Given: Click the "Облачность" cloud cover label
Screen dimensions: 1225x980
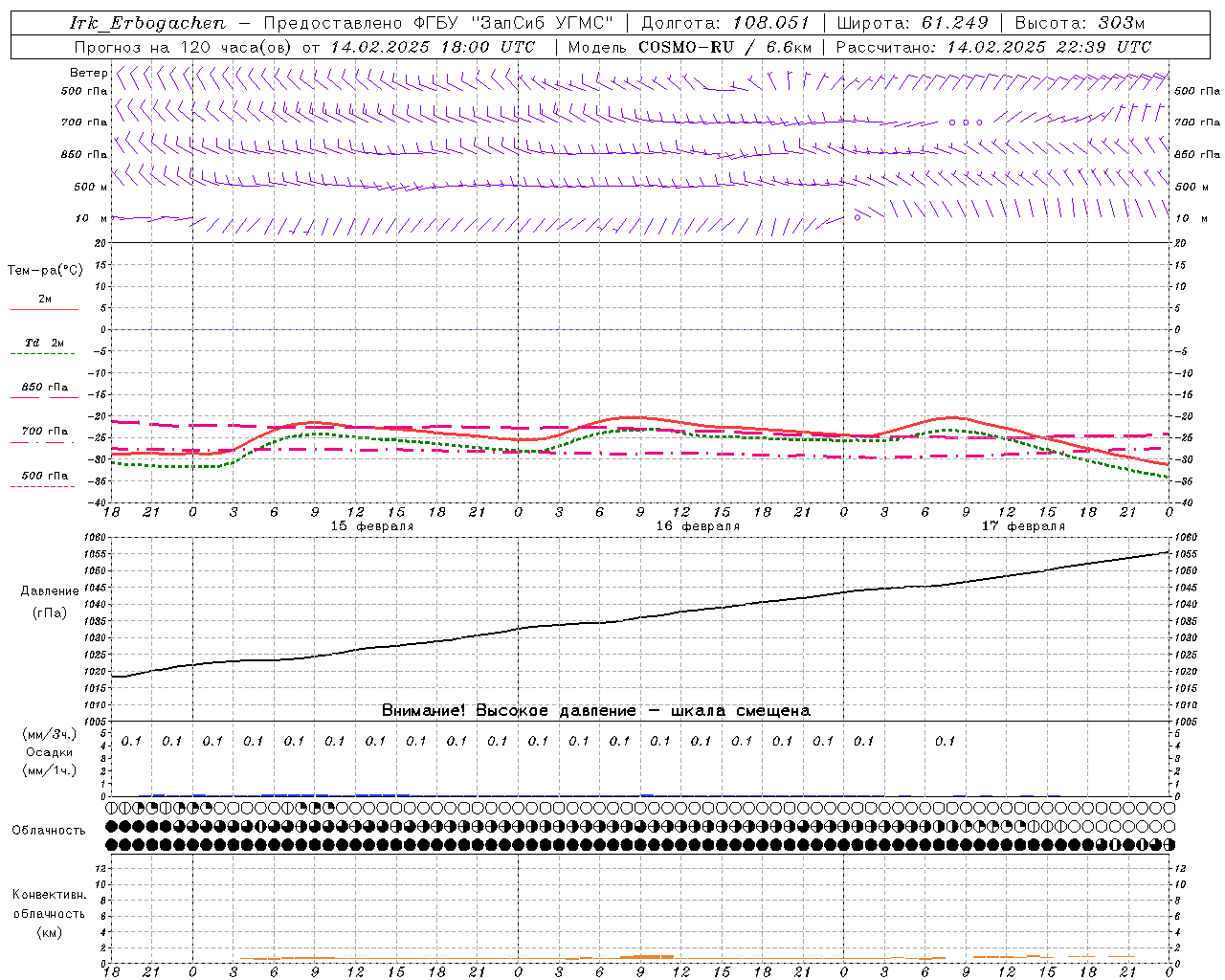Looking at the screenshot, I should [x=49, y=830].
